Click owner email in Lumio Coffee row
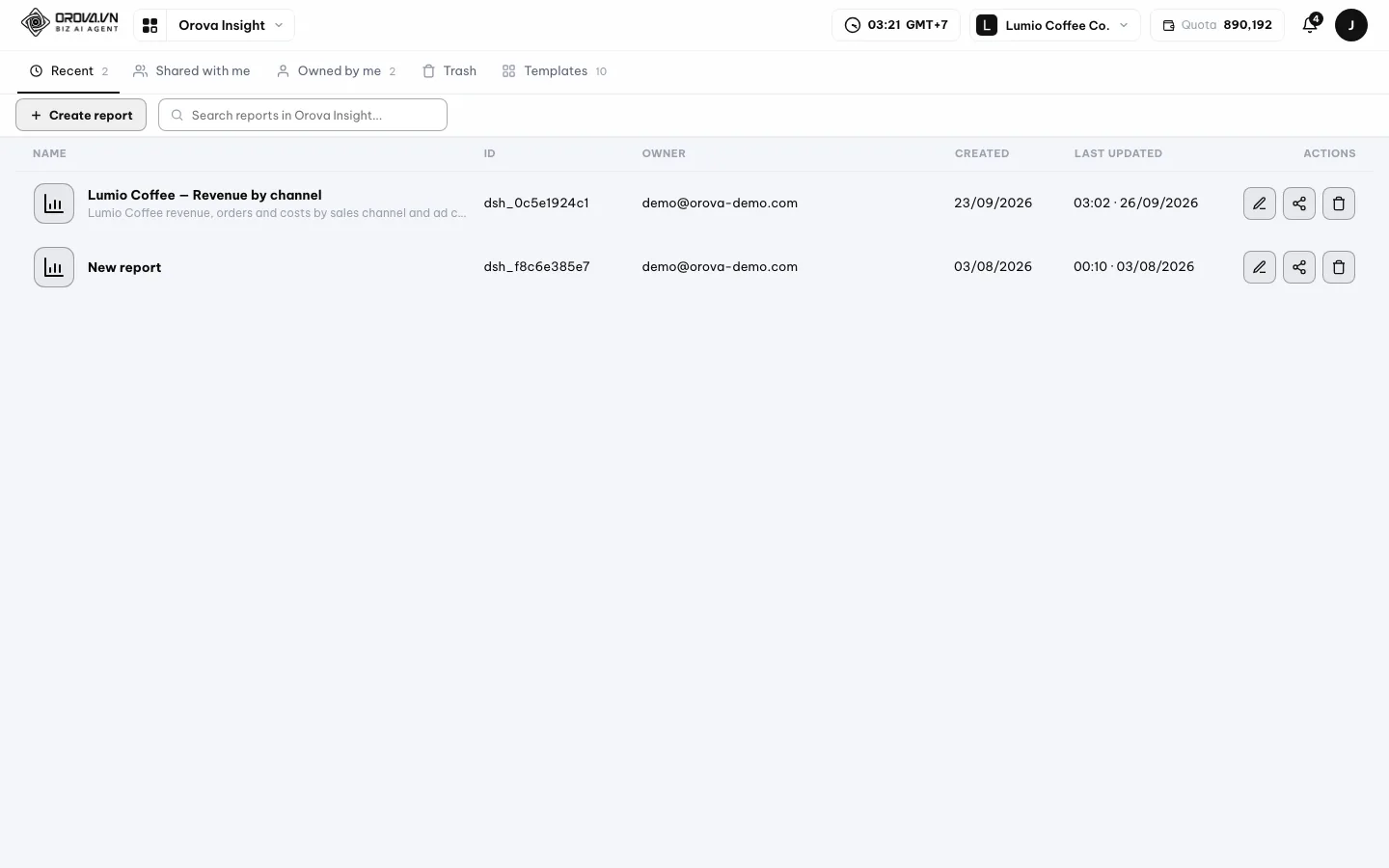Image resolution: width=1389 pixels, height=868 pixels. click(x=720, y=203)
